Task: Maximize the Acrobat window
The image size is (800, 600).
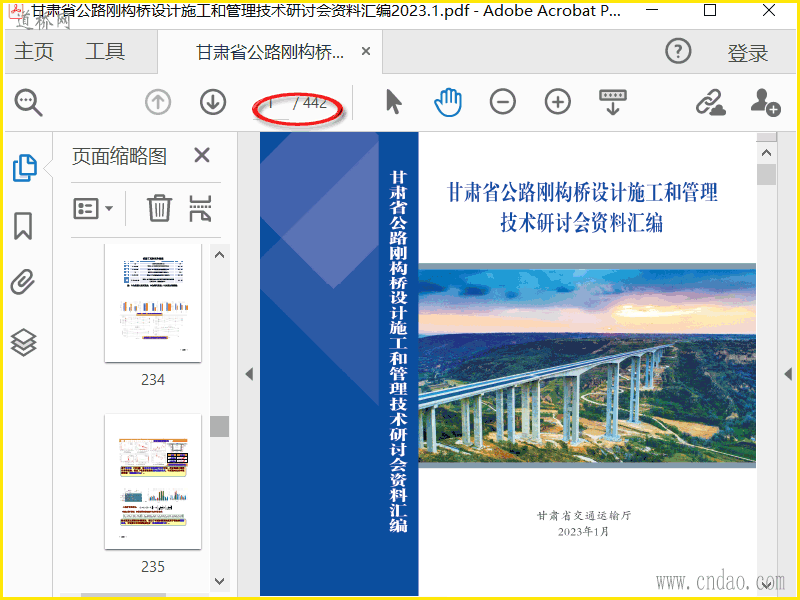Action: (710, 10)
